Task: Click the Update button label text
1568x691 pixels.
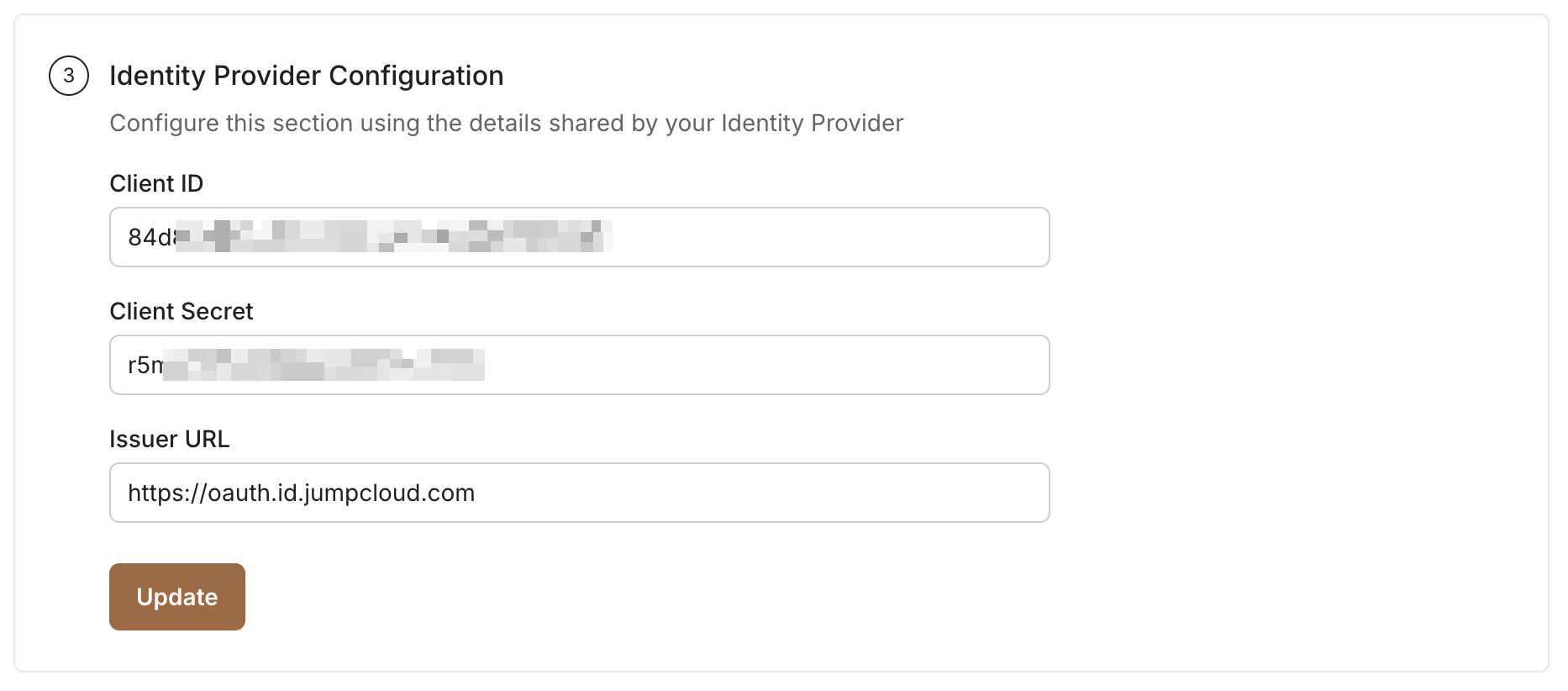Action: [176, 597]
